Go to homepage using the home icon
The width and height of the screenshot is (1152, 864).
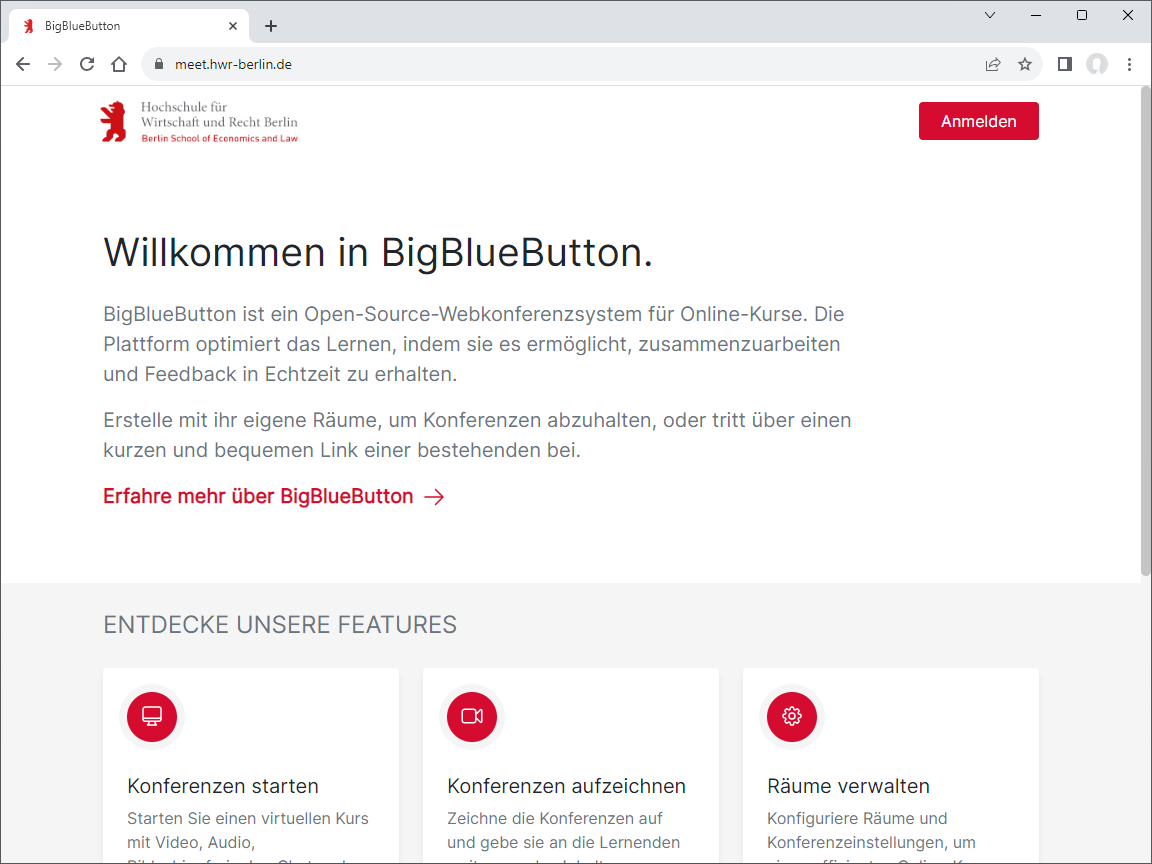[x=118, y=63]
